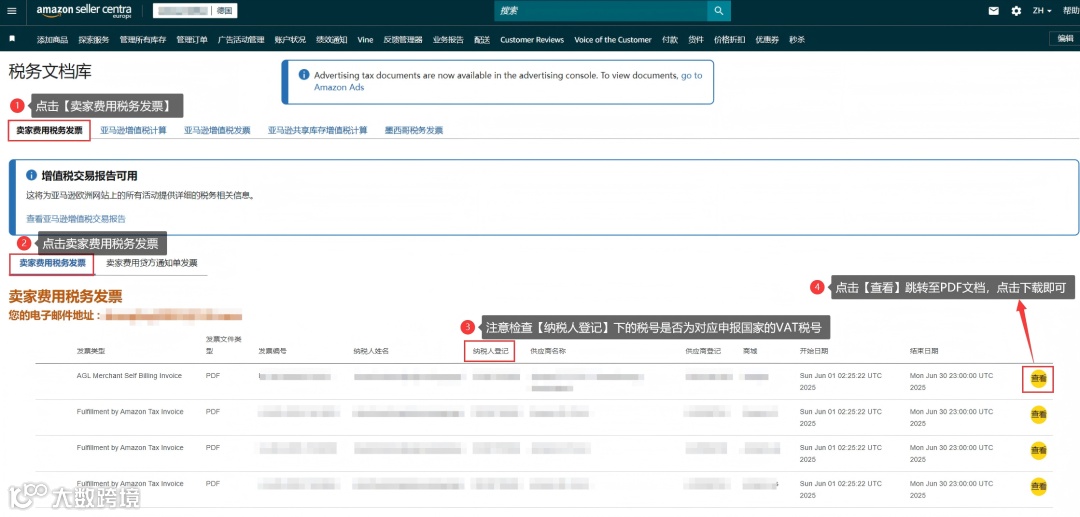Click the 开始日期 column header

tap(813, 351)
